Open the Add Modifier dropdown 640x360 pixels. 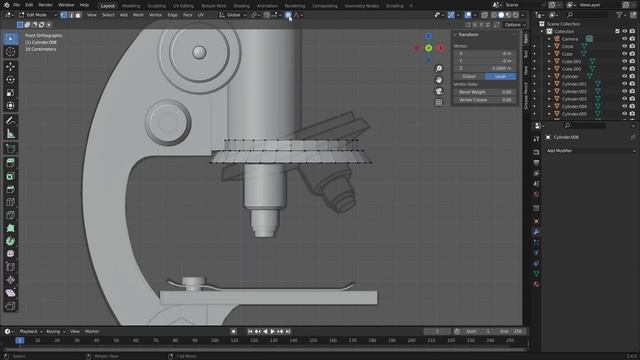click(x=591, y=151)
